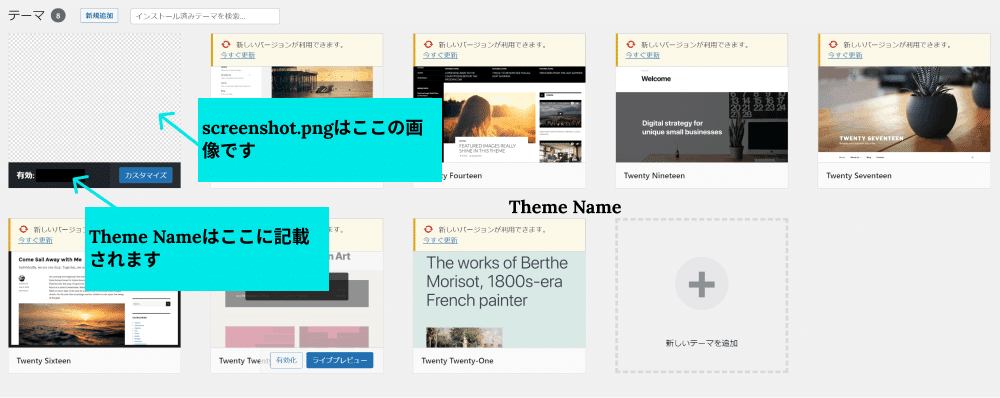Click the Twenty Sixteen theme name
This screenshot has height=398, width=1000.
pos(44,360)
